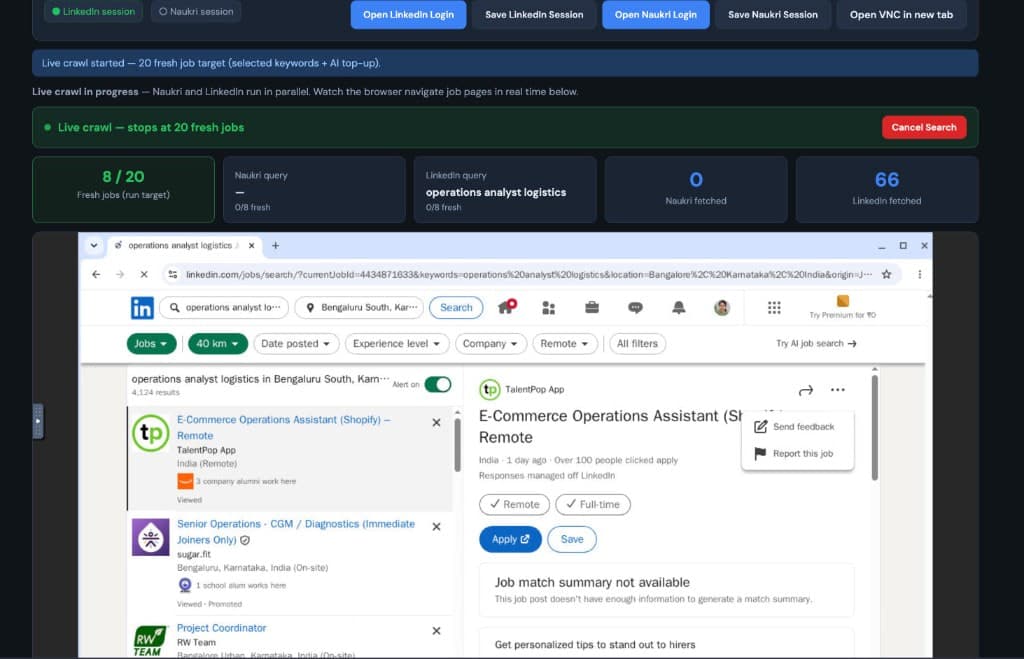Screen dimensions: 1024x659
Task: Open Senior Operations - CGM / Diagnostics job link
Action: coord(296,532)
